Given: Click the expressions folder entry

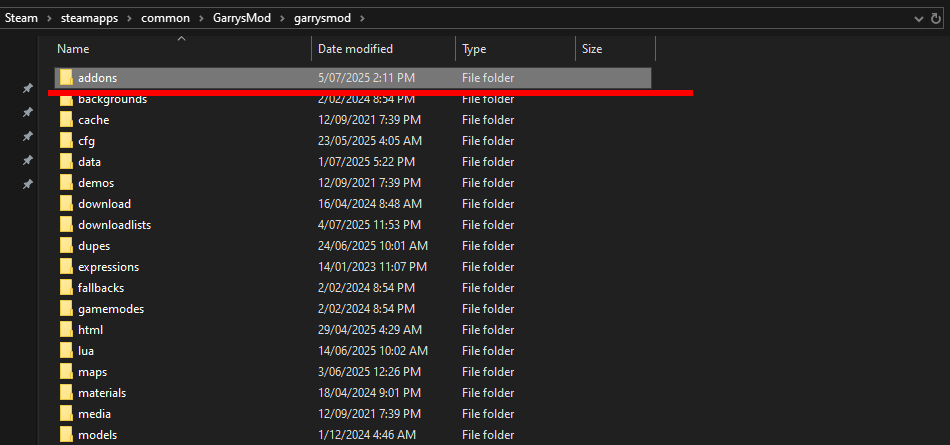Looking at the screenshot, I should coord(108,267).
